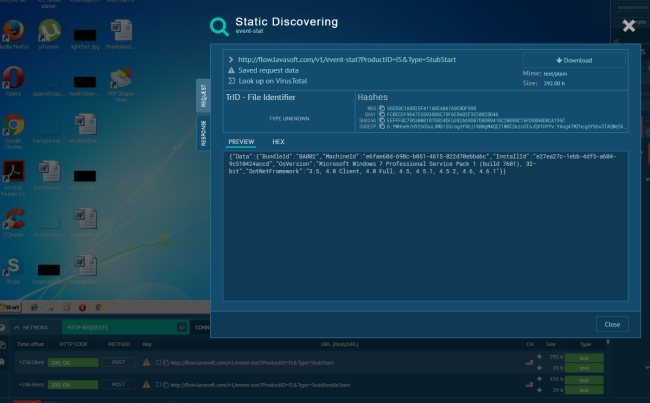
Task: Open Look up on VirusTotal link
Action: point(272,81)
